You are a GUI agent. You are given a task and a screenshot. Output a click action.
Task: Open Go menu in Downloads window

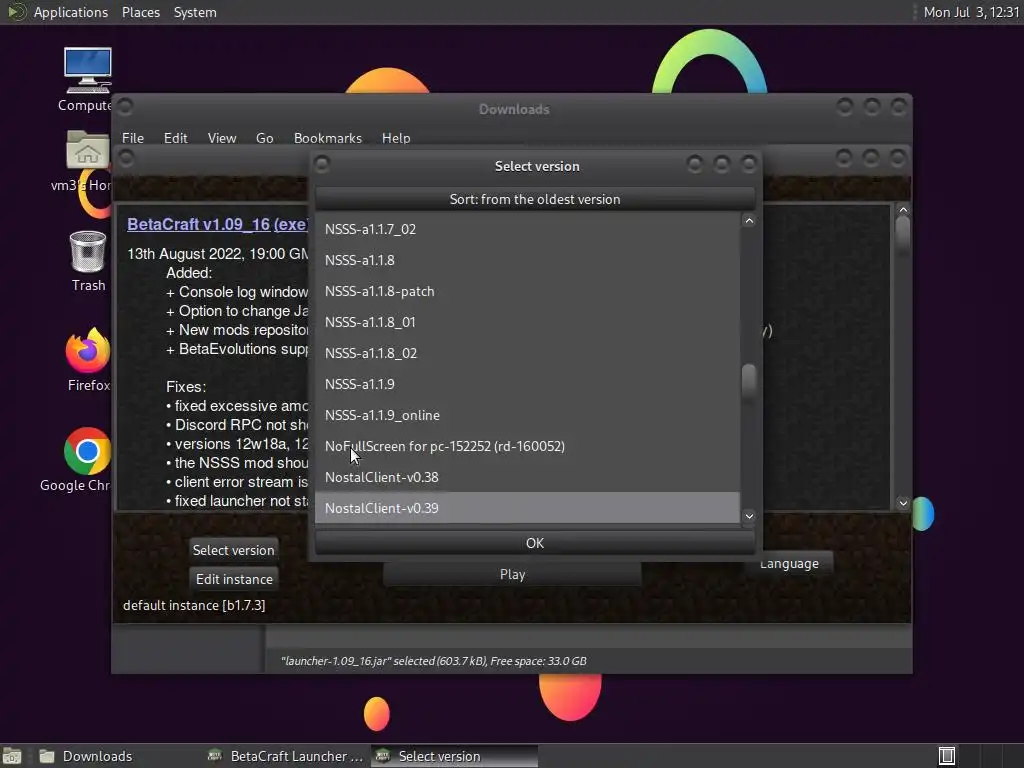tap(264, 138)
